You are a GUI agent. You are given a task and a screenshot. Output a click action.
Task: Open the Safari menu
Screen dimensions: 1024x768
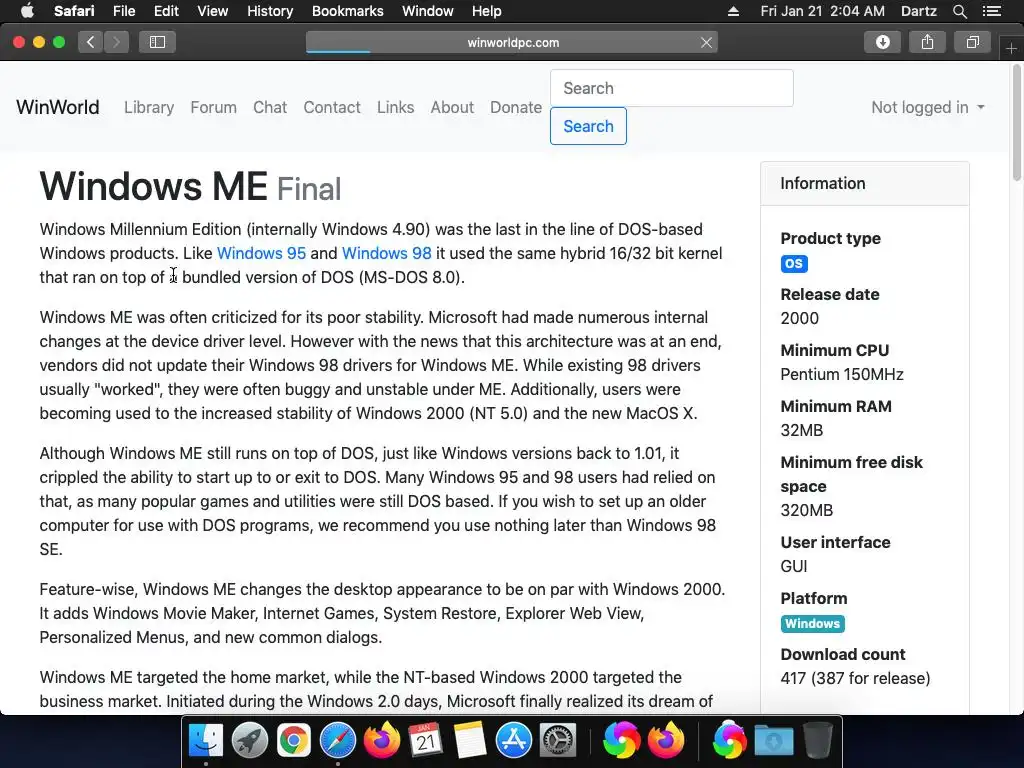coord(74,11)
